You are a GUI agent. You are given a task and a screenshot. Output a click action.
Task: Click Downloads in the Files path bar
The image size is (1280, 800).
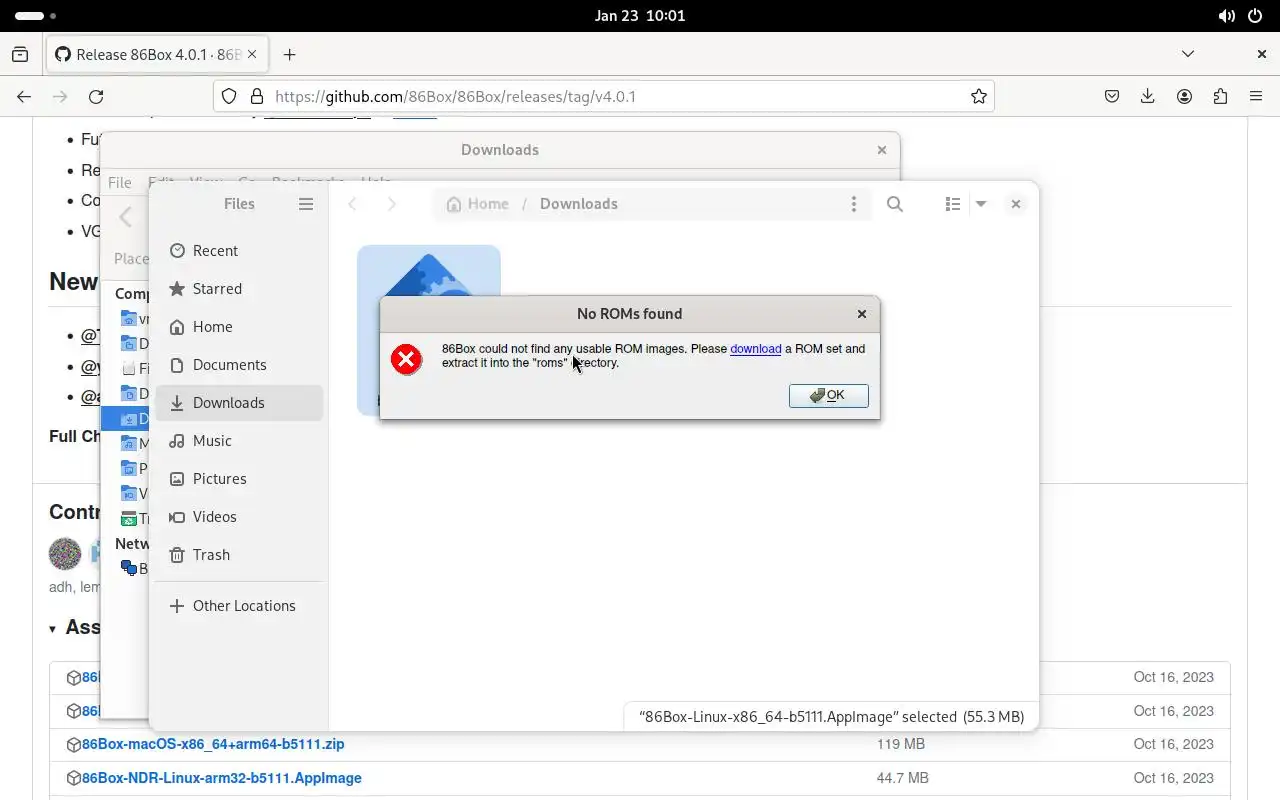(579, 204)
